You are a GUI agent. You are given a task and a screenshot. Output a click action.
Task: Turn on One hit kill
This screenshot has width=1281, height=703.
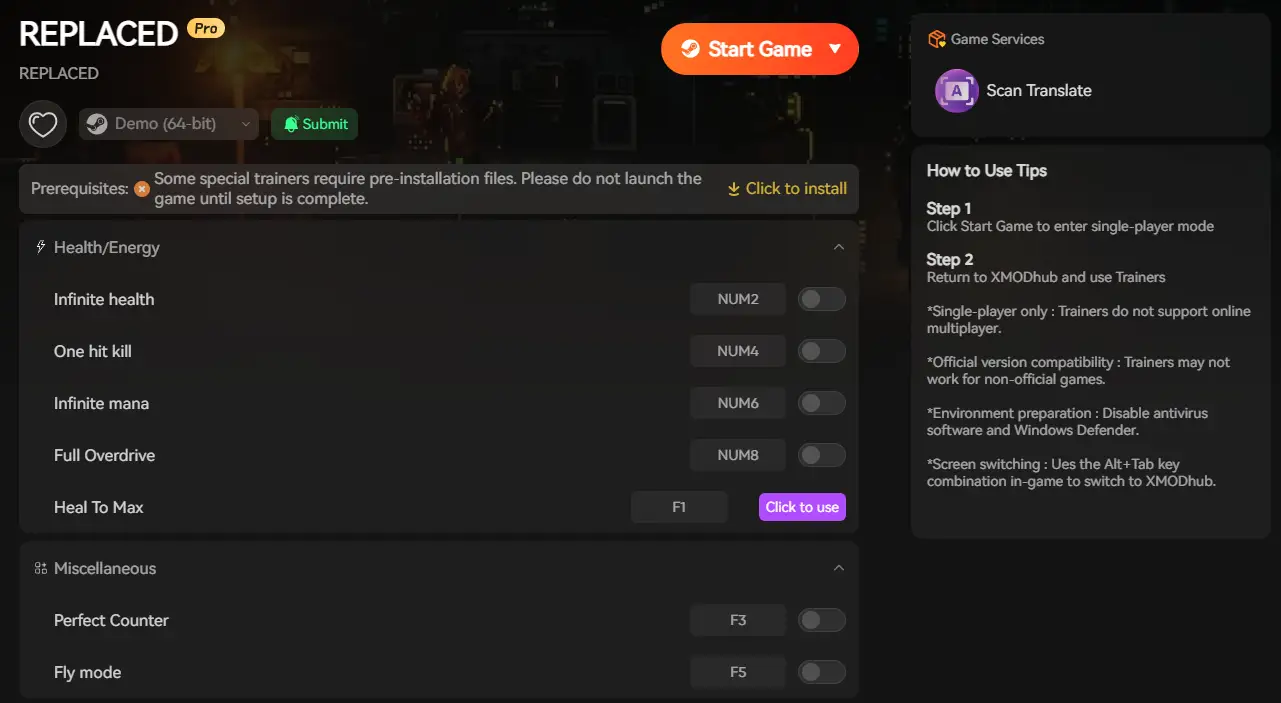(x=821, y=351)
